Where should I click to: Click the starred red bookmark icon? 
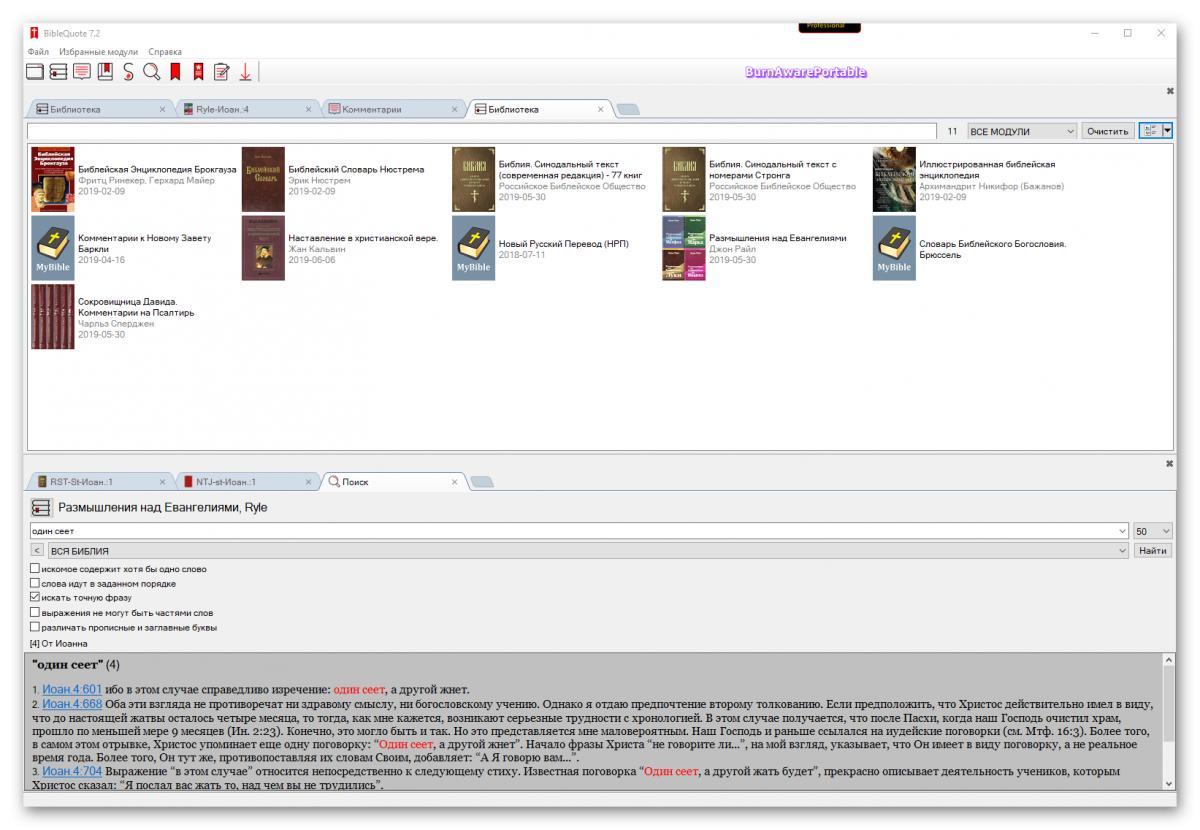(198, 71)
